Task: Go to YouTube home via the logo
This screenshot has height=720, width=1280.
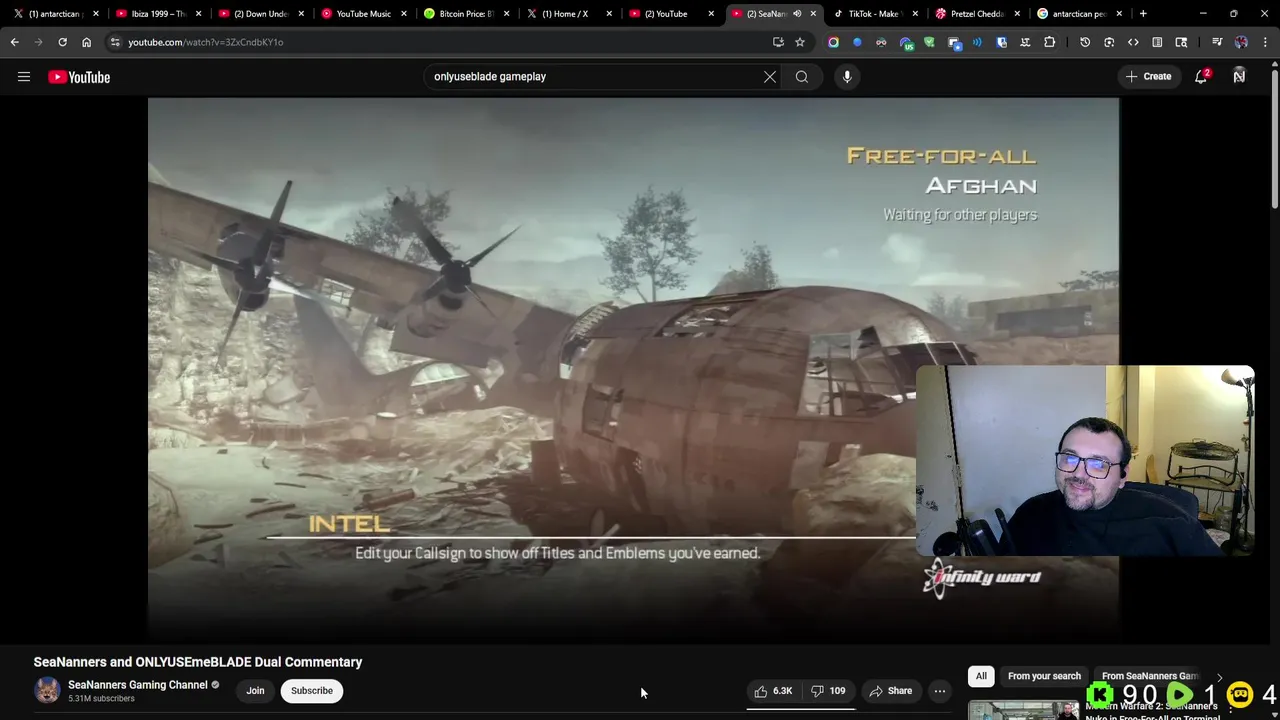Action: 79,77
